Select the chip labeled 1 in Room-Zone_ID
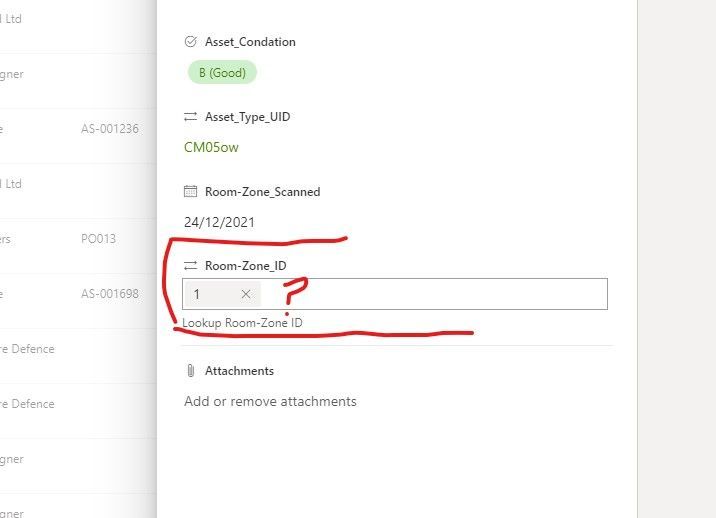Screen dimensions: 716x518 198,294
